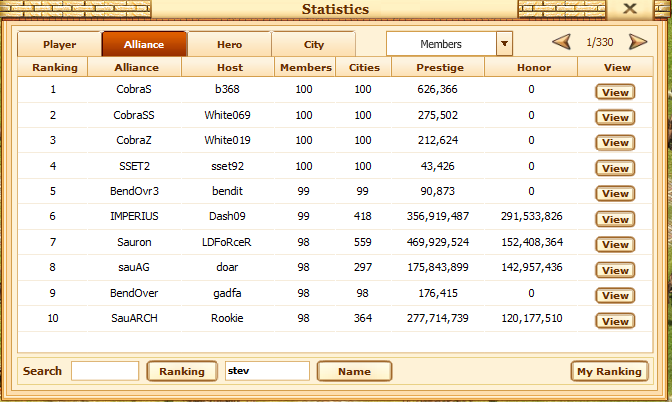The height and width of the screenshot is (402, 672).
Task: Go to previous page arrow
Action: click(x=562, y=42)
